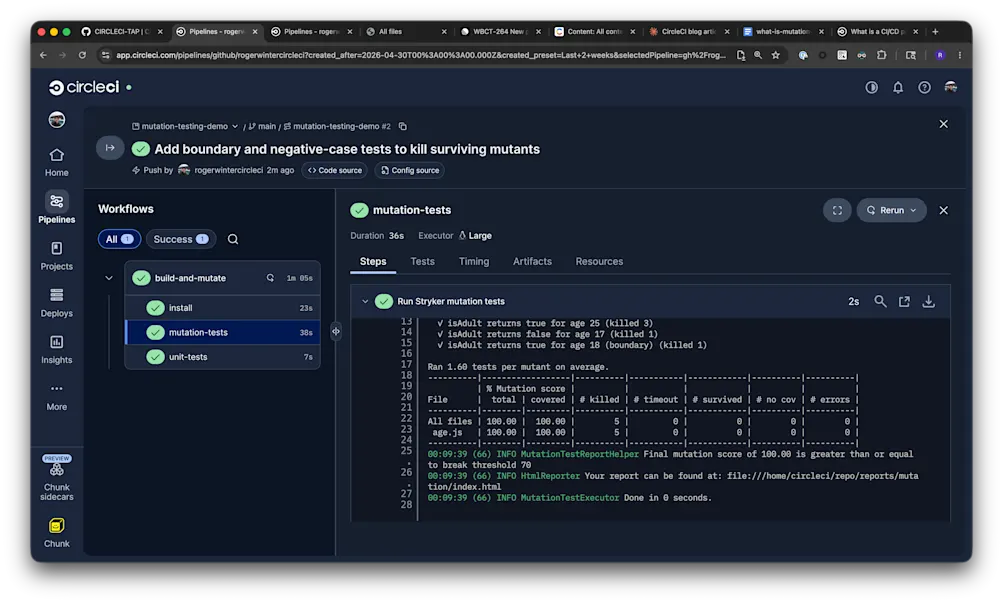The width and height of the screenshot is (1003, 603).
Task: Select the install job
Action: [223, 308]
